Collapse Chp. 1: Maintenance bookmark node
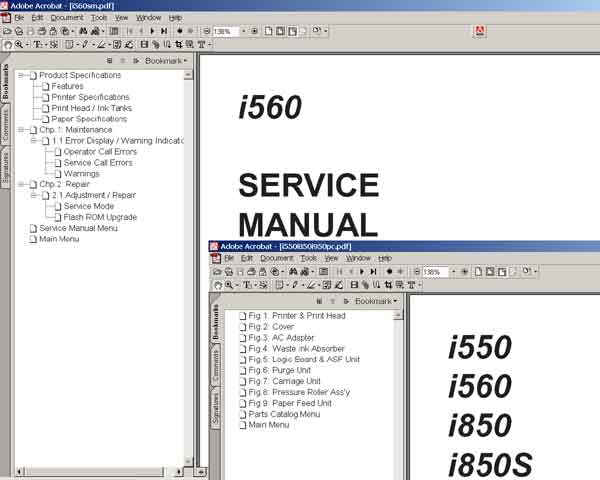 21,130
